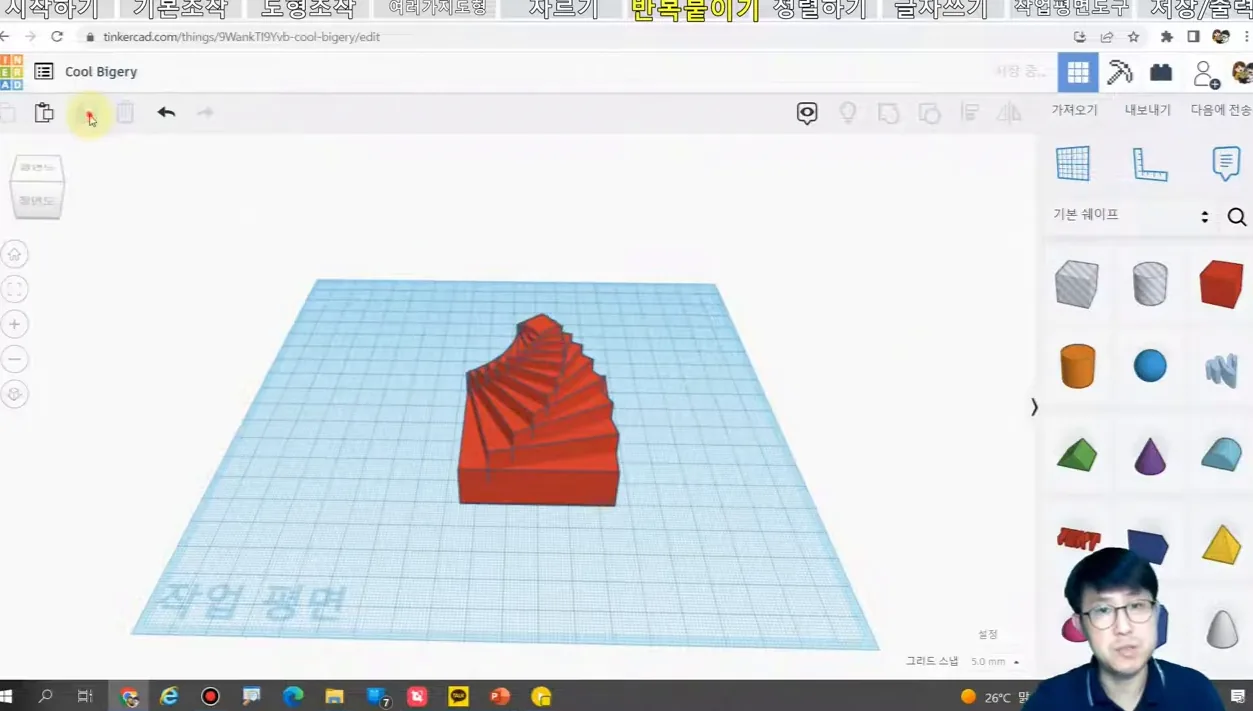
Task: Select the striped box hole shape
Action: click(1077, 284)
